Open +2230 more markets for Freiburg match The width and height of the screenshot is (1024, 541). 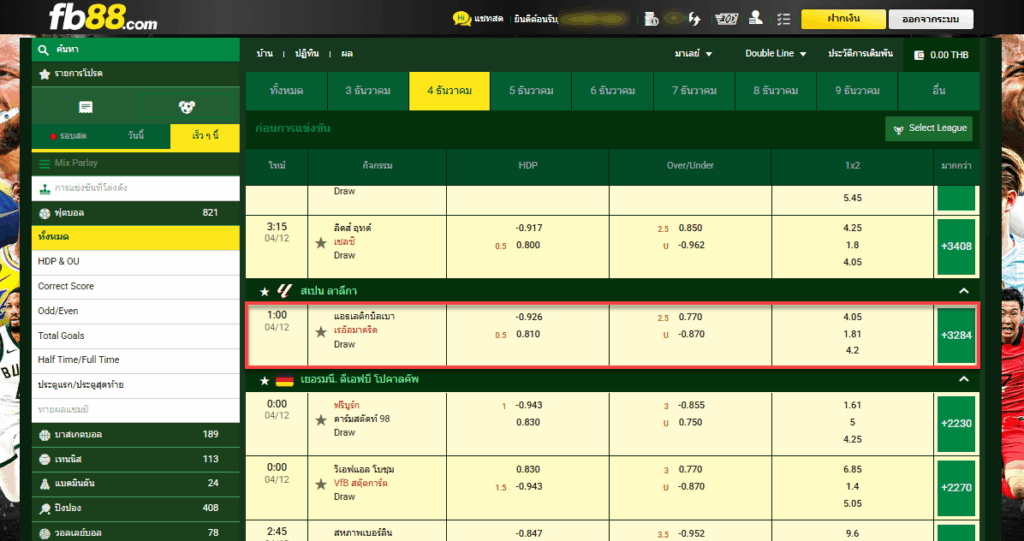956,423
